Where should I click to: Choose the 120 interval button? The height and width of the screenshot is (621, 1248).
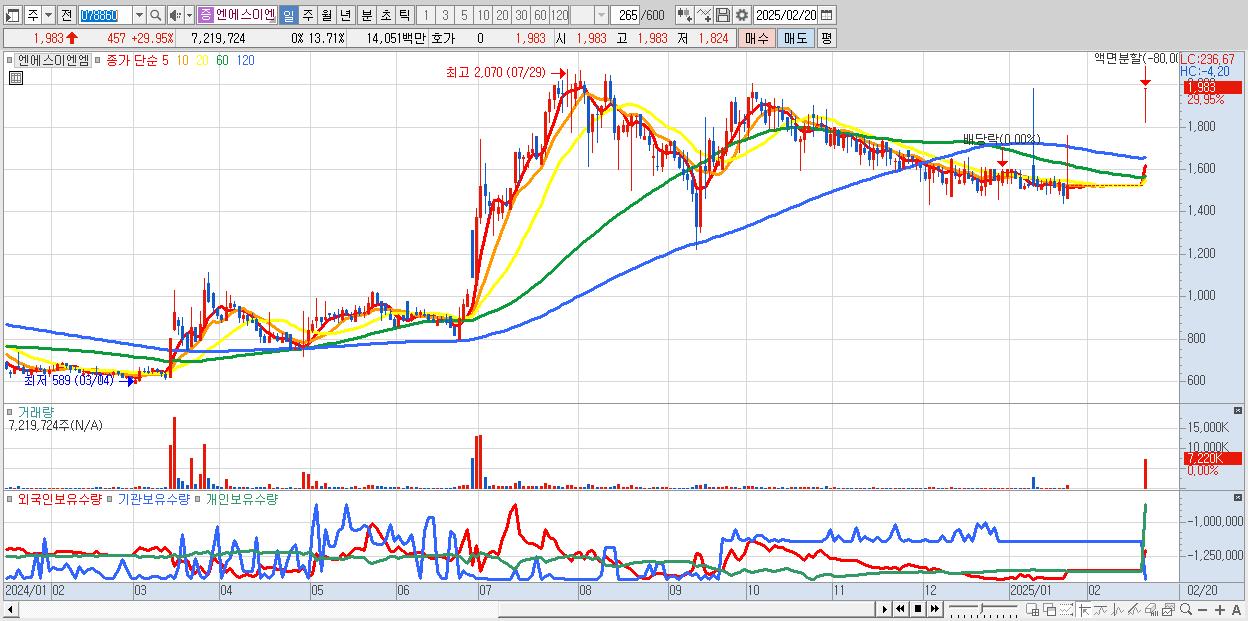560,15
